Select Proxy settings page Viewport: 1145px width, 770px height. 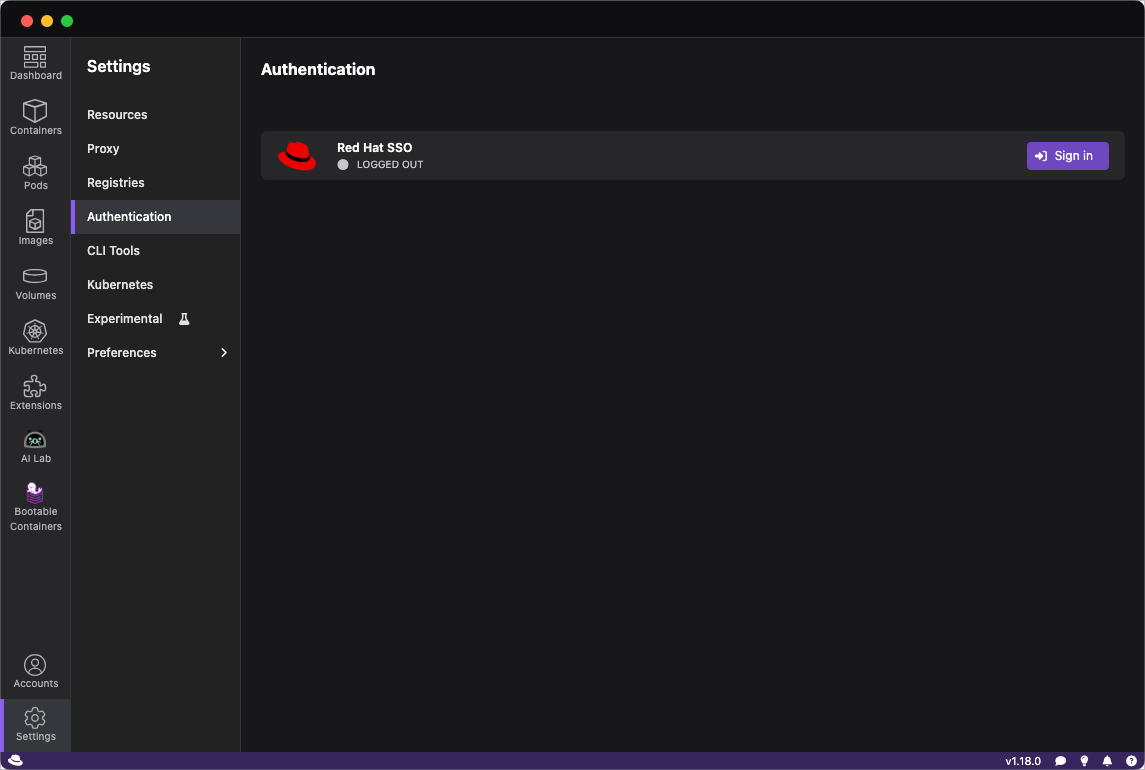(103, 149)
